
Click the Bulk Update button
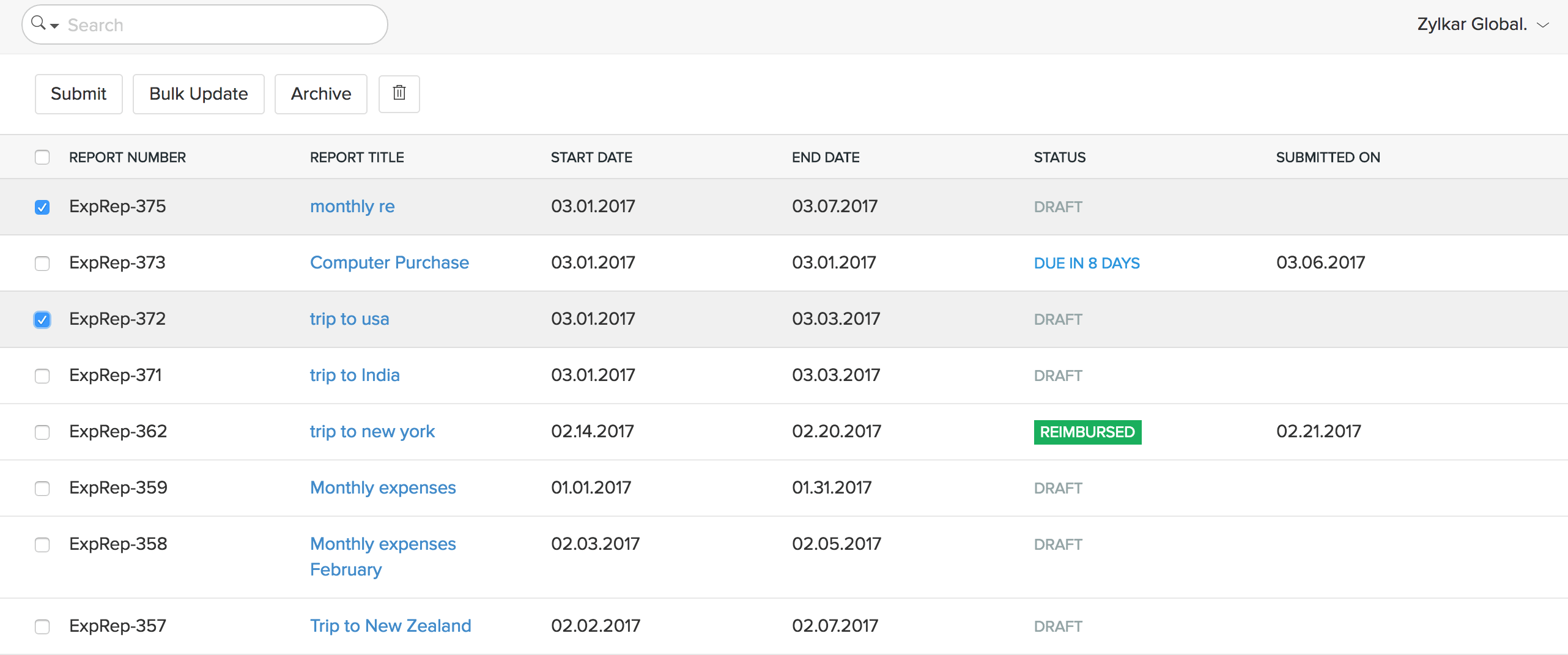198,94
